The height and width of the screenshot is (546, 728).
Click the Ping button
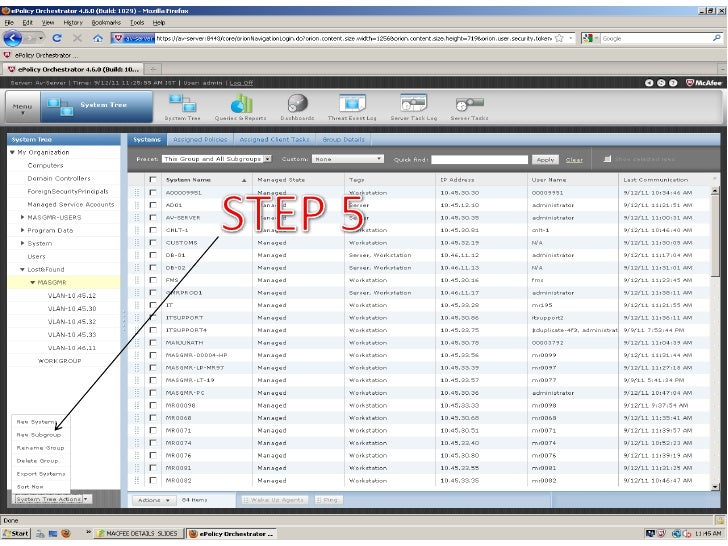pos(328,500)
